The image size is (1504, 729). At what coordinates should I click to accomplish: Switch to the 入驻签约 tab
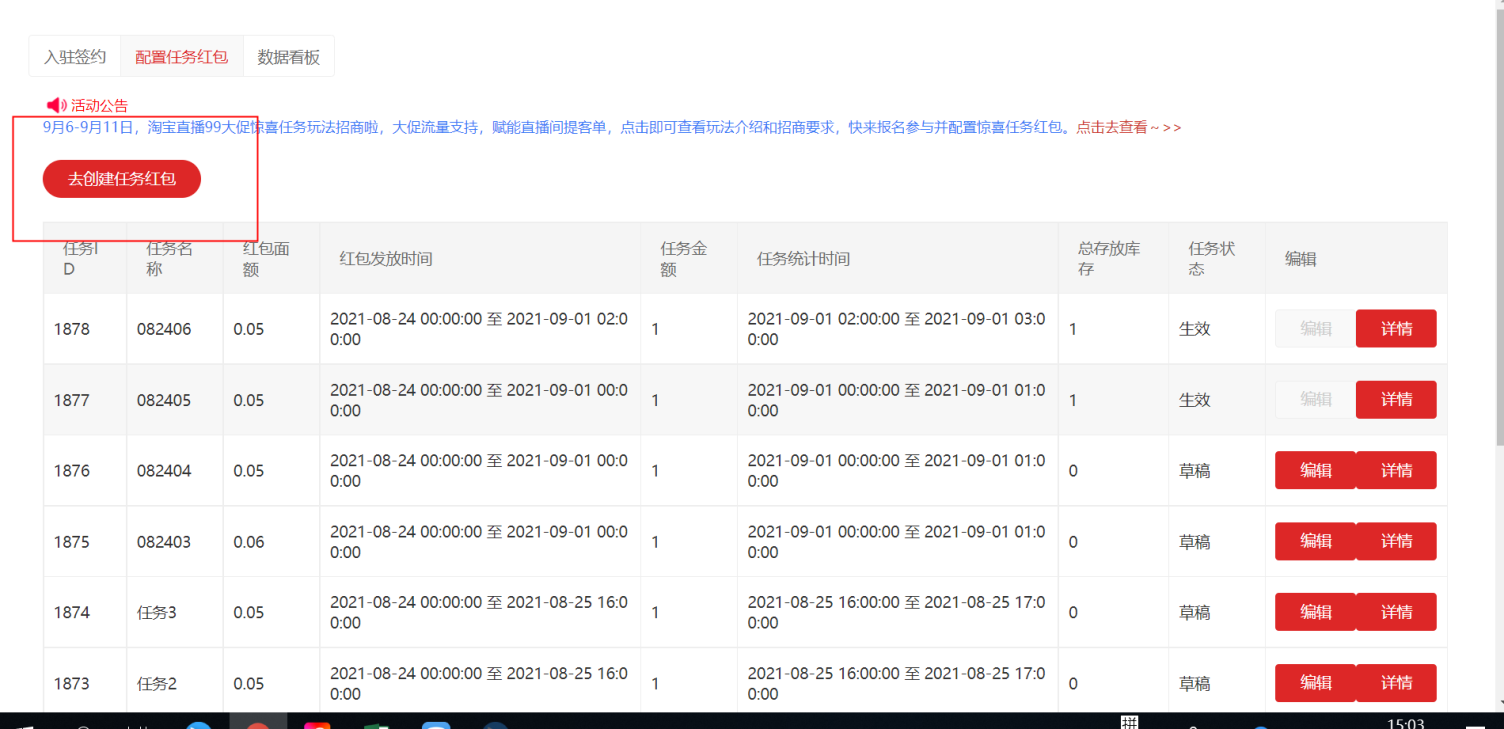pyautogui.click(x=74, y=56)
